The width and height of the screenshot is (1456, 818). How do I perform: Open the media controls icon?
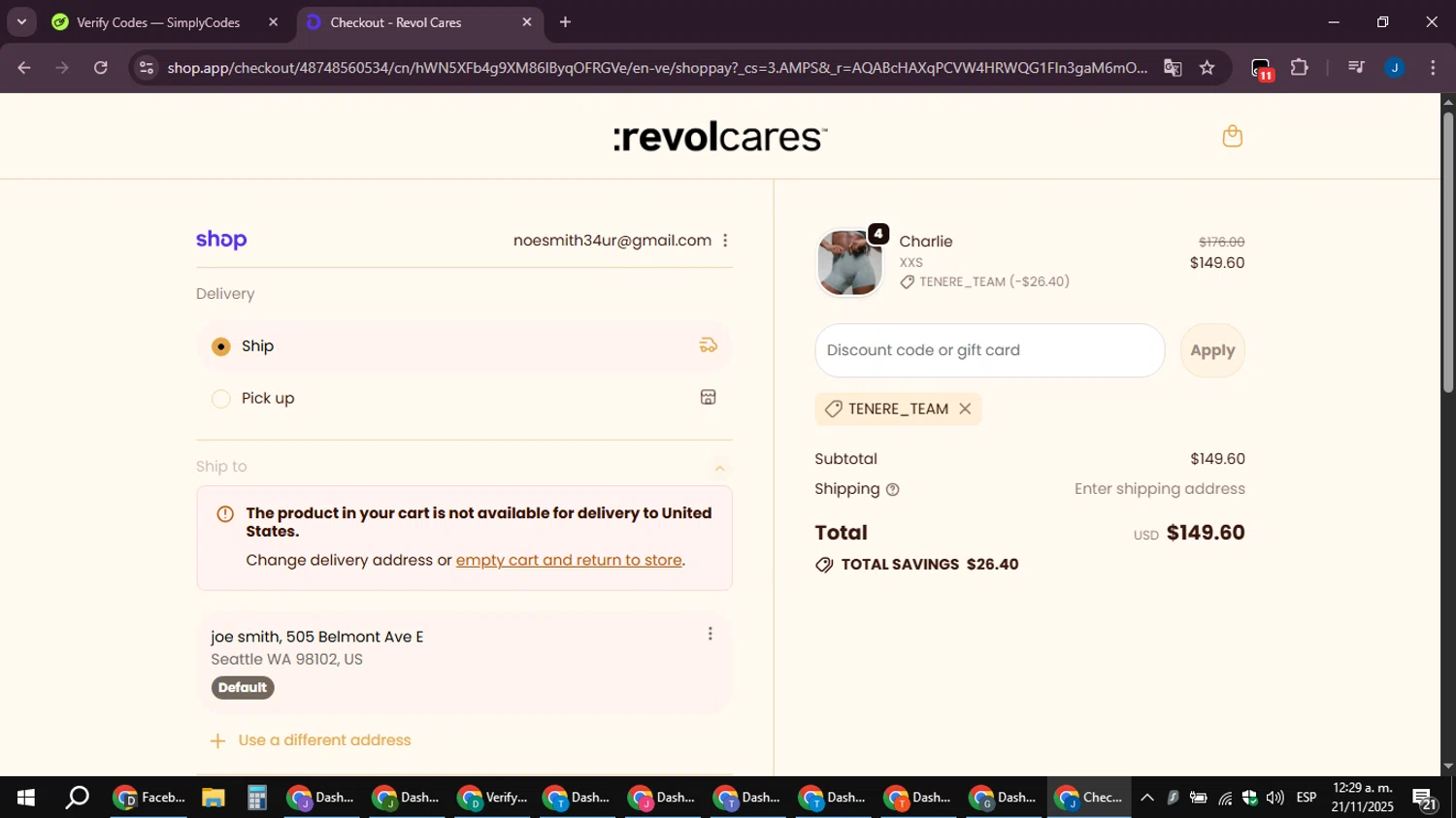[1356, 68]
